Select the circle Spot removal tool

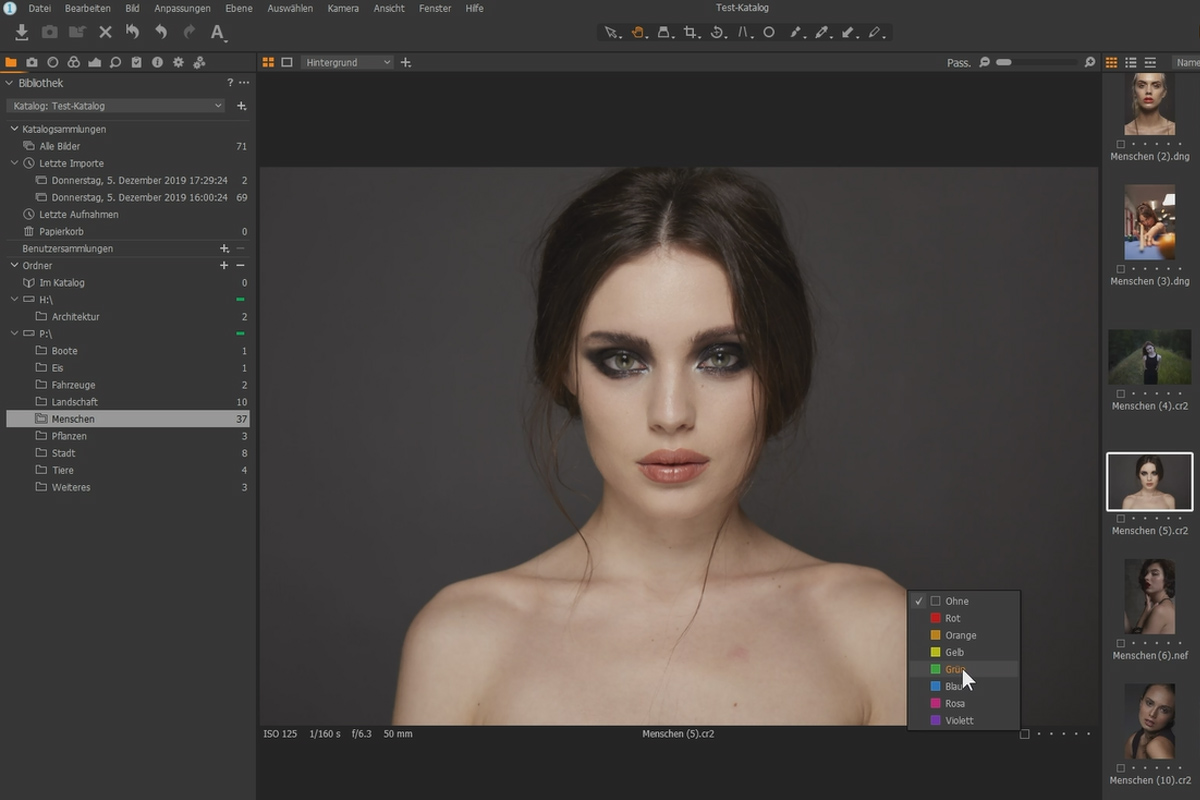coord(769,32)
